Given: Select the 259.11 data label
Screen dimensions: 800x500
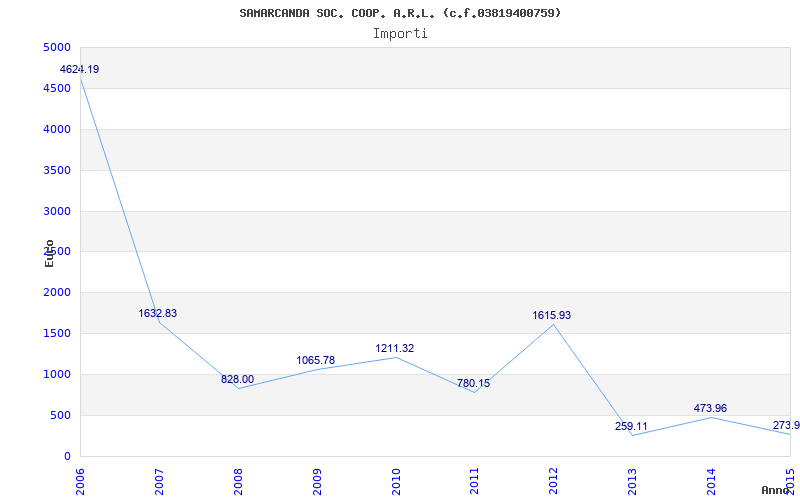Looking at the screenshot, I should click(631, 426).
